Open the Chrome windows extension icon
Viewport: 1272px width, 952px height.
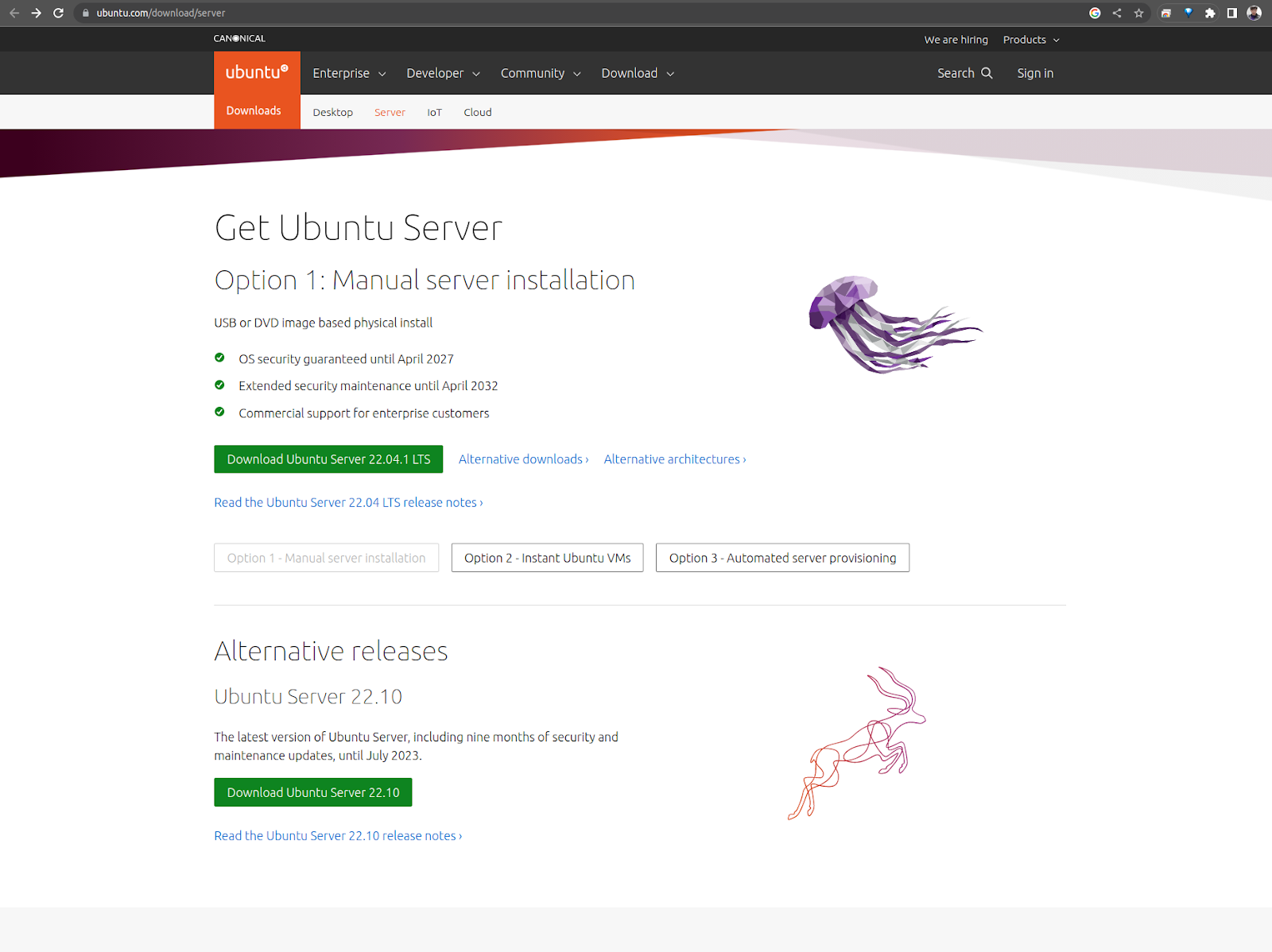click(1166, 13)
